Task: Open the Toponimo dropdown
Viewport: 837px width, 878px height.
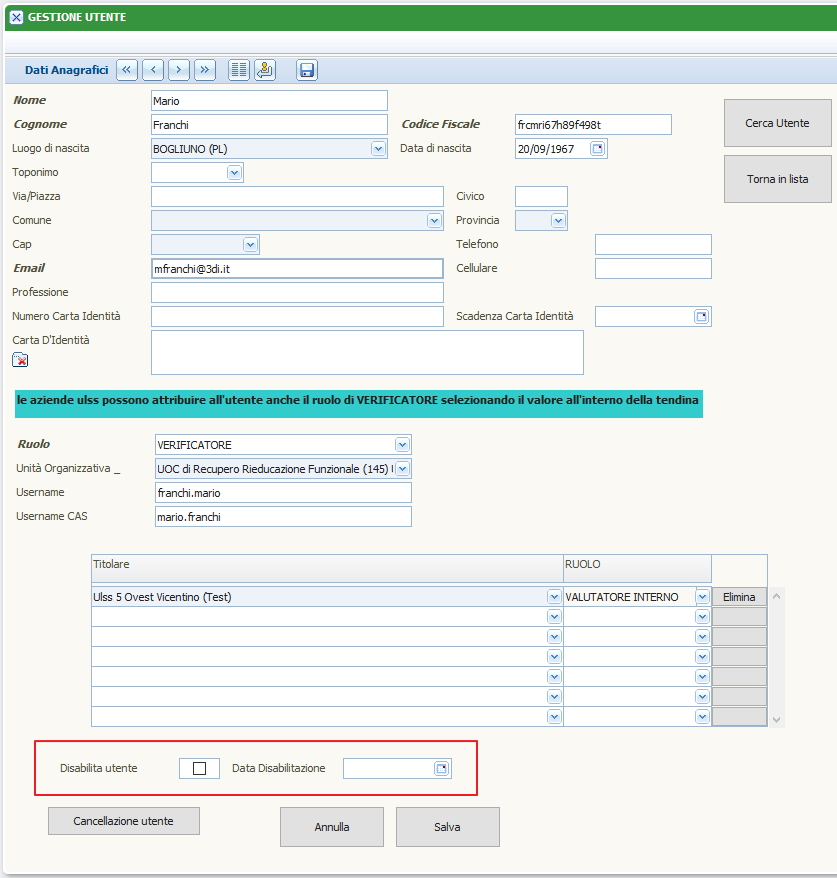Action: (235, 172)
